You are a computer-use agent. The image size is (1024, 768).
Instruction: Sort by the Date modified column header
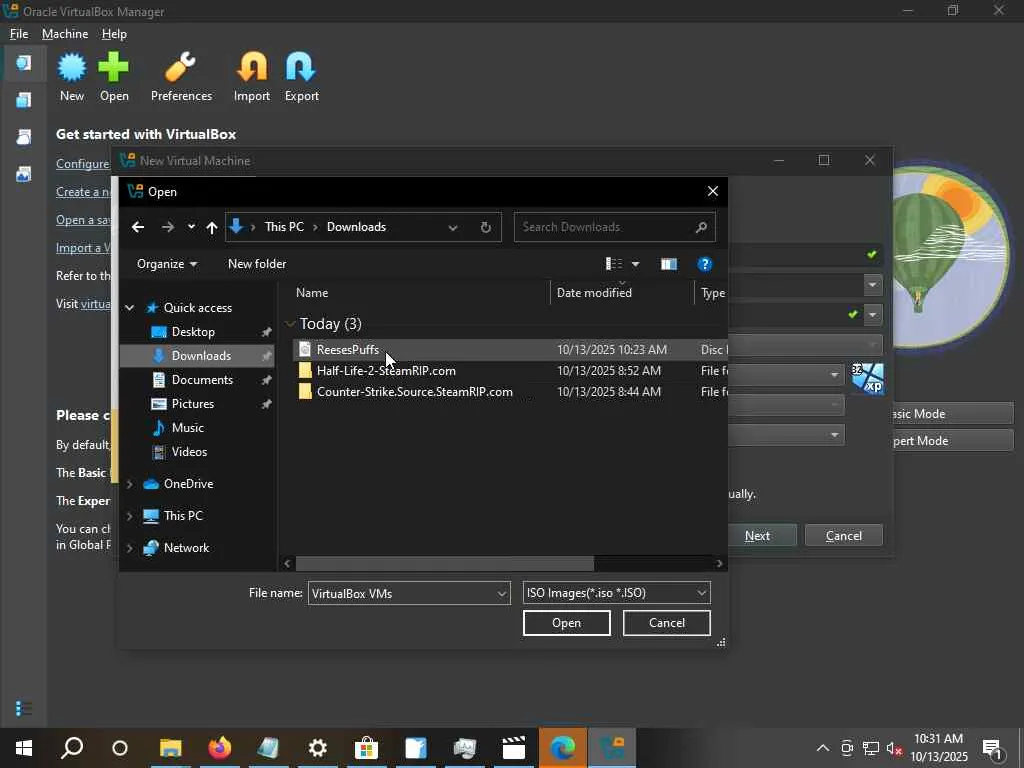(622, 293)
